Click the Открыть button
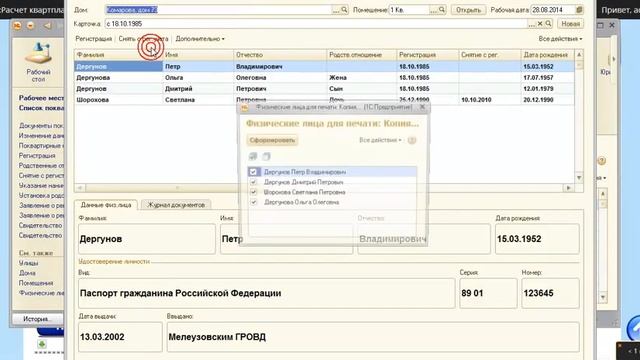Image resolution: width=640 pixels, height=360 pixels. point(468,10)
